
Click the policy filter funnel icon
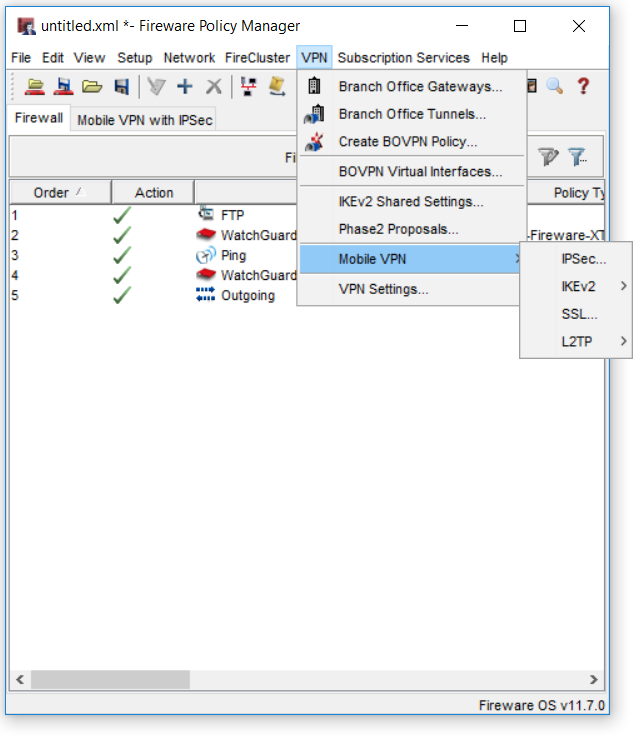tap(577, 157)
